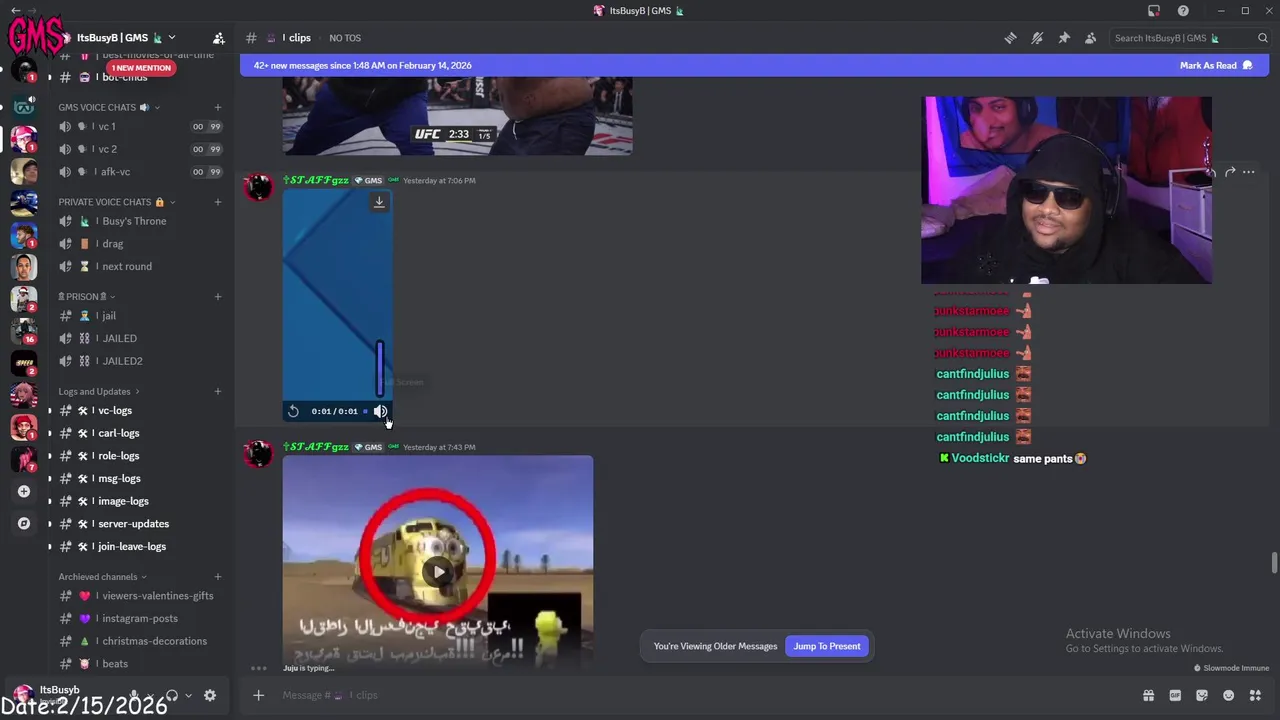Join the JAILED2 voice channel

[x=138, y=361]
